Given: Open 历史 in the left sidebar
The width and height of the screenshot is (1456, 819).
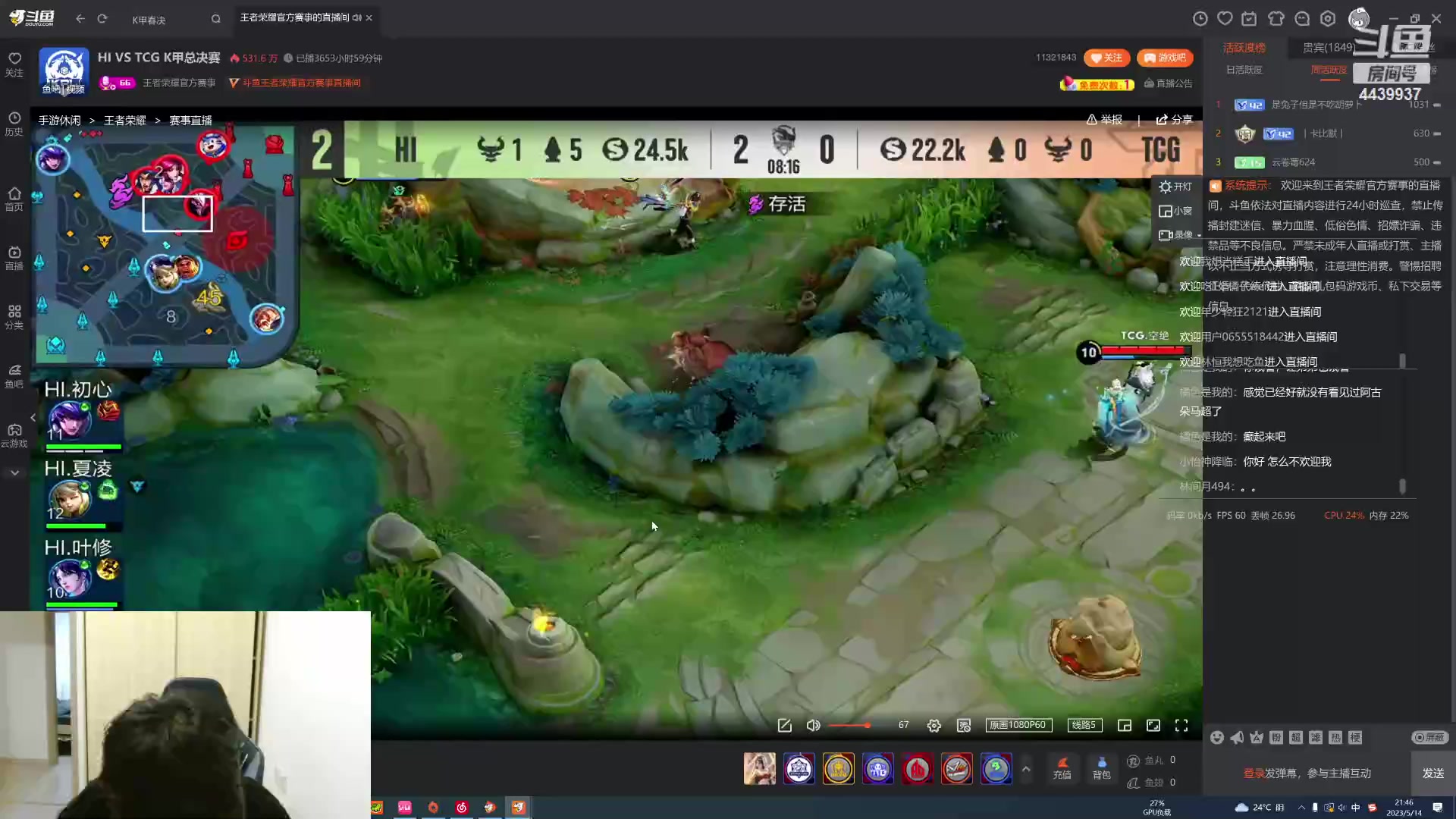Looking at the screenshot, I should [x=14, y=124].
